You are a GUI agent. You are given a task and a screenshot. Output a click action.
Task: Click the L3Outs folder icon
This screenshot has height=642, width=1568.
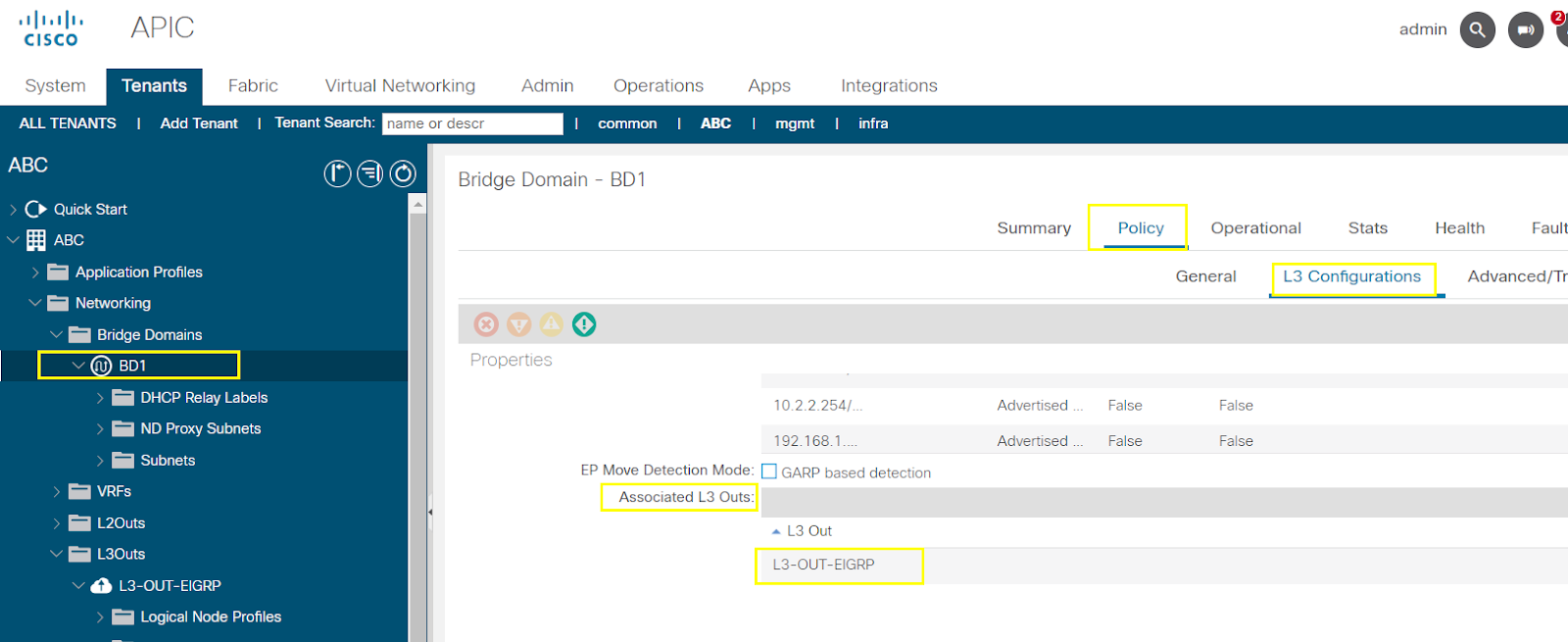(80, 554)
